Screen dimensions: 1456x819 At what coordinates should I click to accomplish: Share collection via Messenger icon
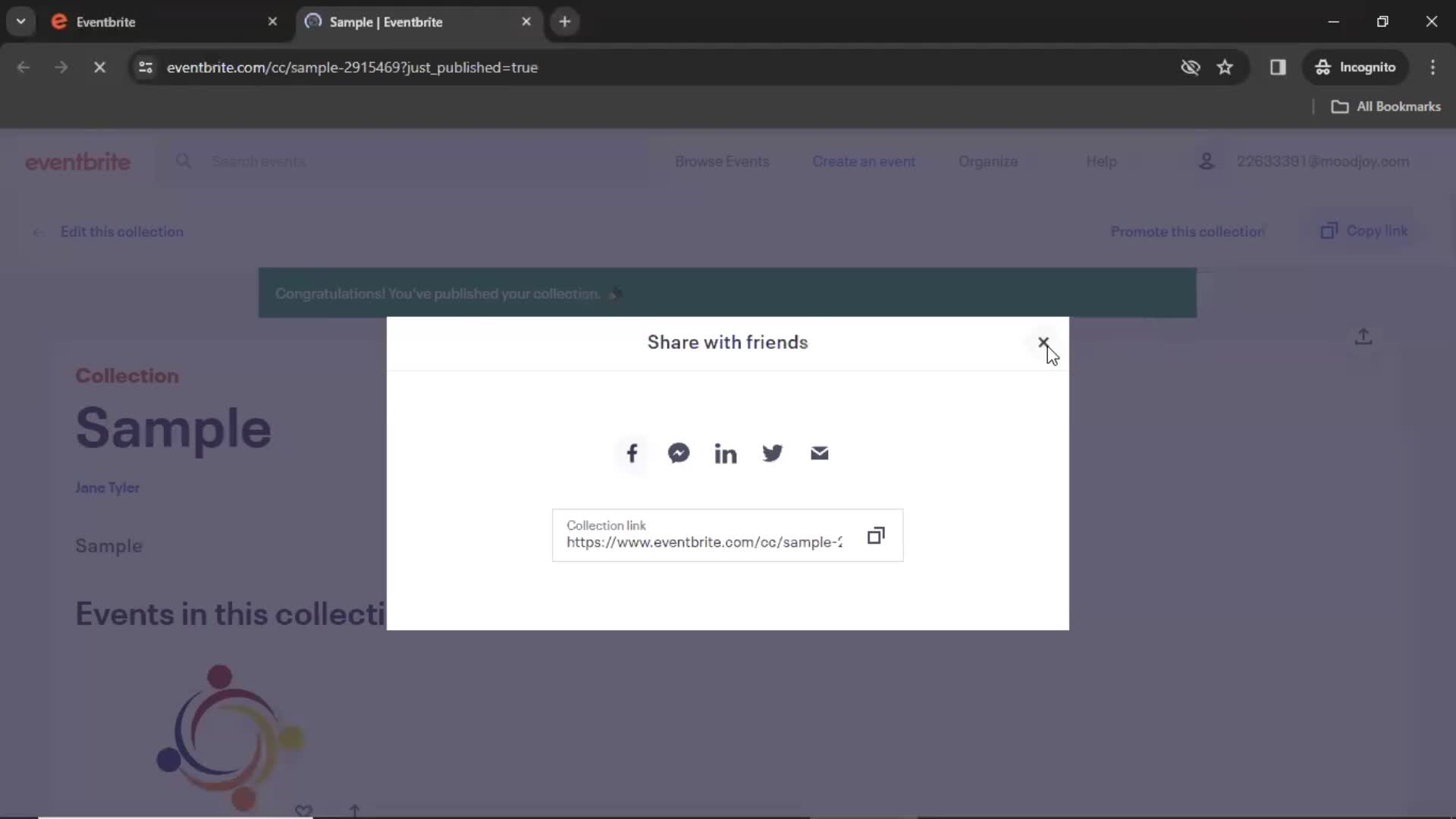click(679, 453)
